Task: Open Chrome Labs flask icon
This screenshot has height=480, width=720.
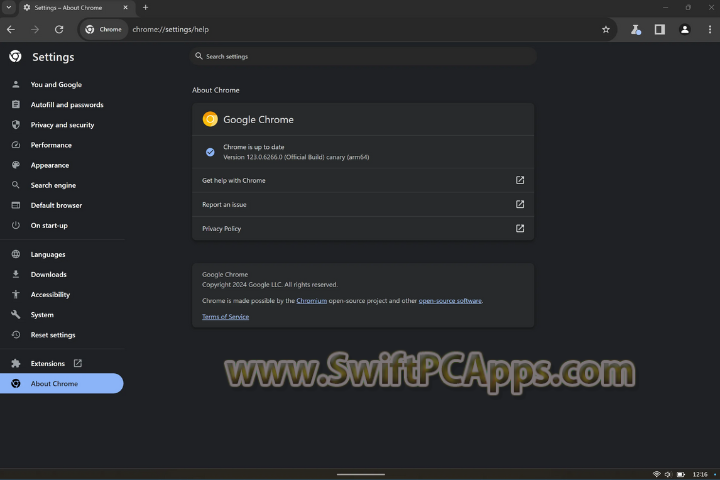Action: coord(636,29)
